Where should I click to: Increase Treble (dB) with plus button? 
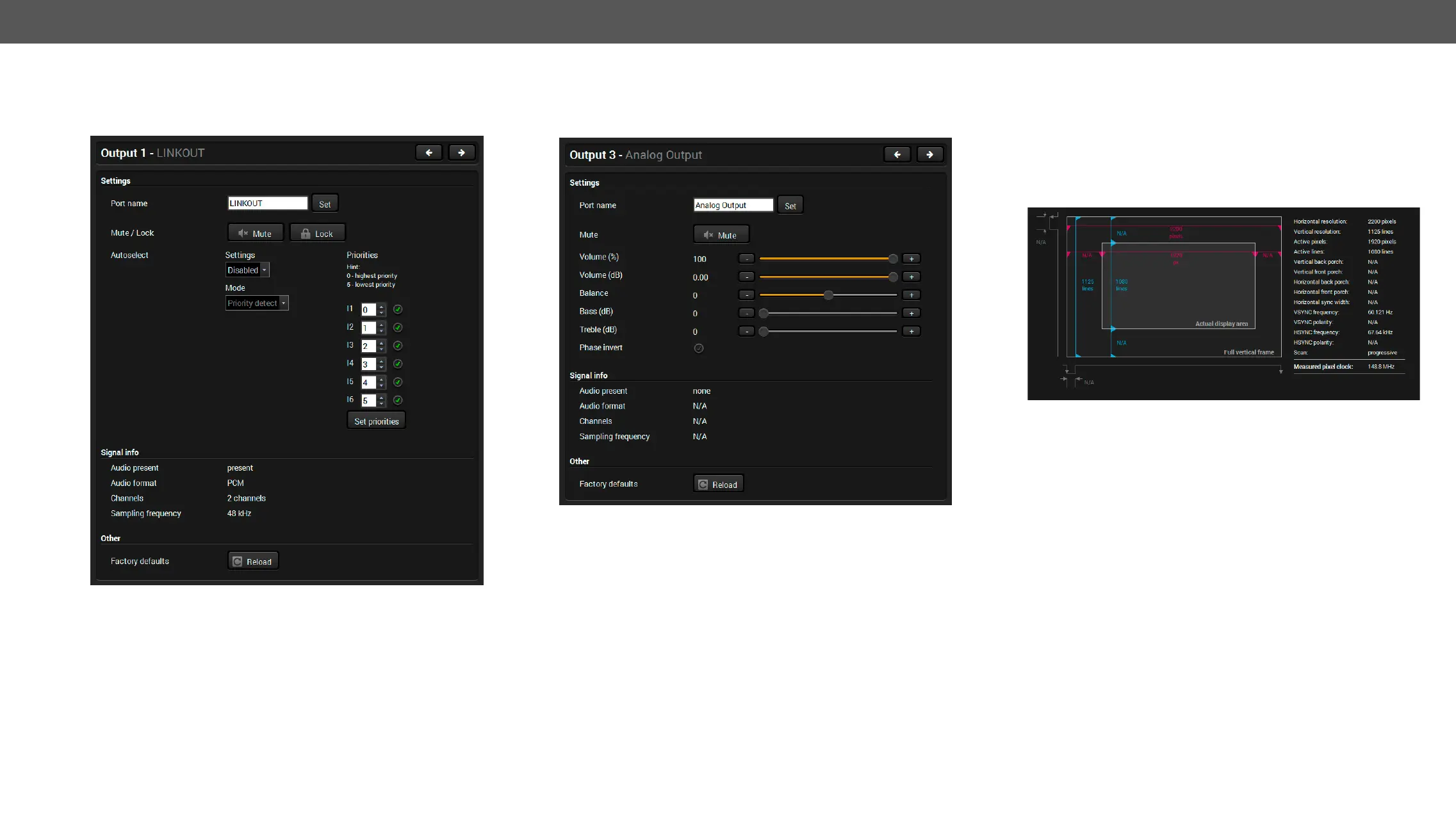[x=912, y=331]
